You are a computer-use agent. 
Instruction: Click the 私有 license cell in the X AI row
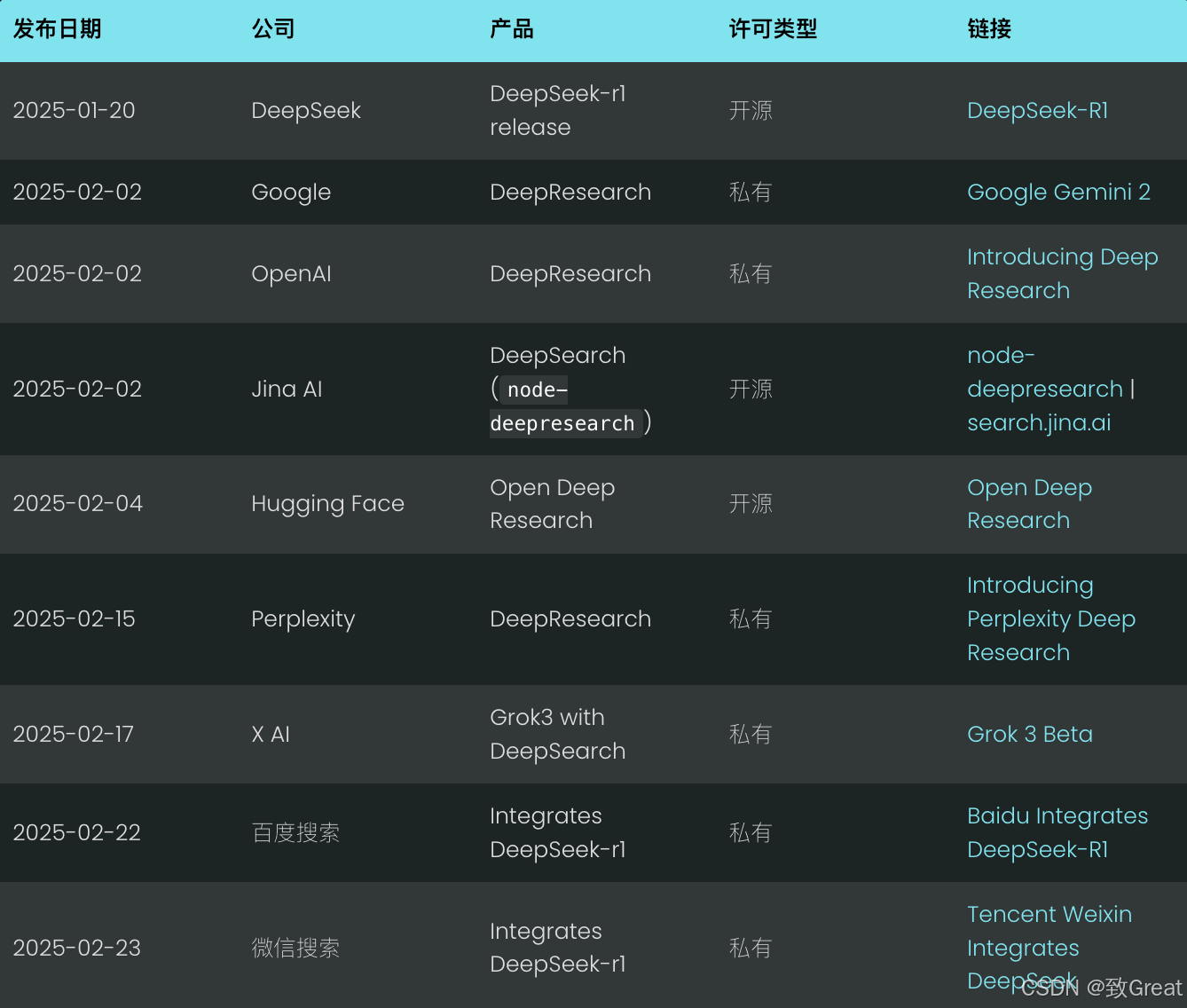pos(751,735)
